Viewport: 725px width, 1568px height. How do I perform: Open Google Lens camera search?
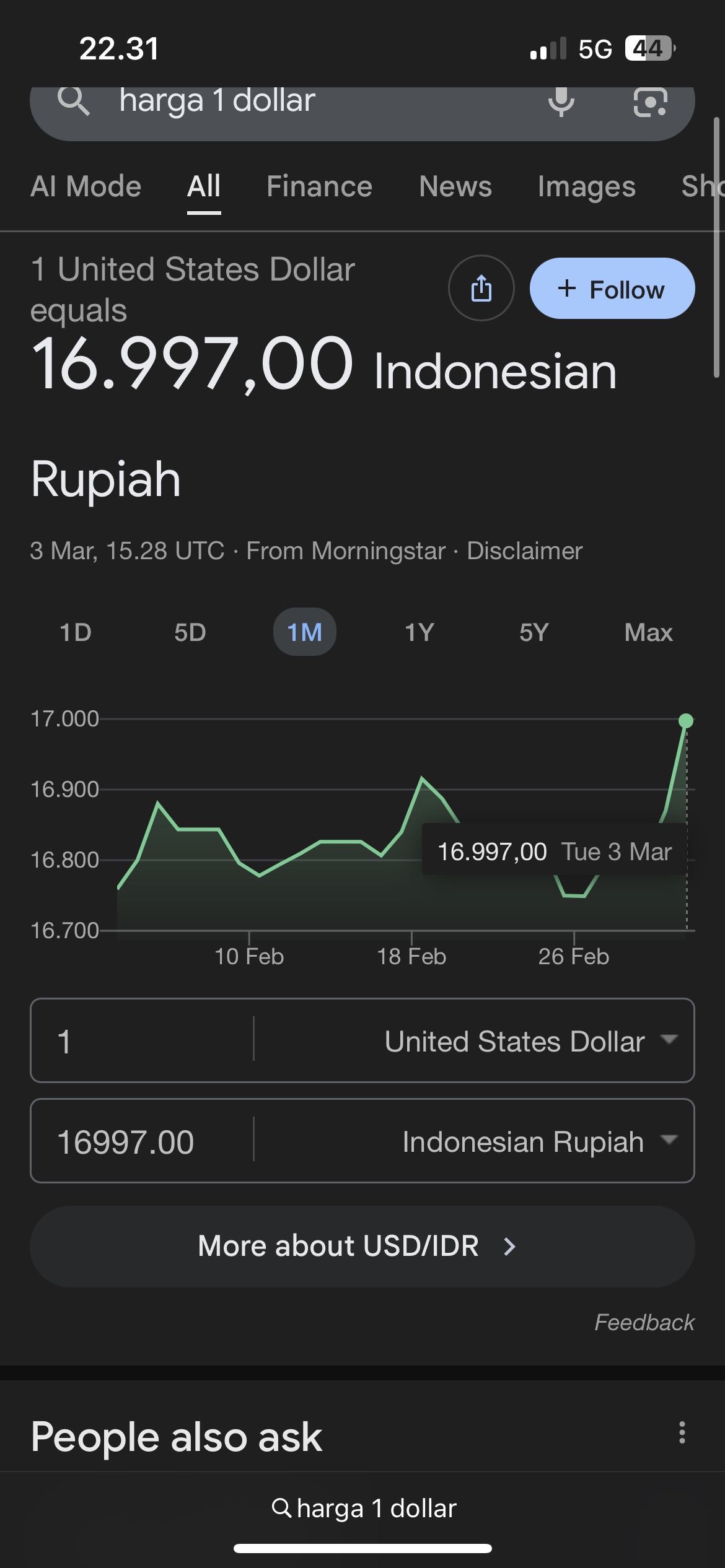pos(650,102)
